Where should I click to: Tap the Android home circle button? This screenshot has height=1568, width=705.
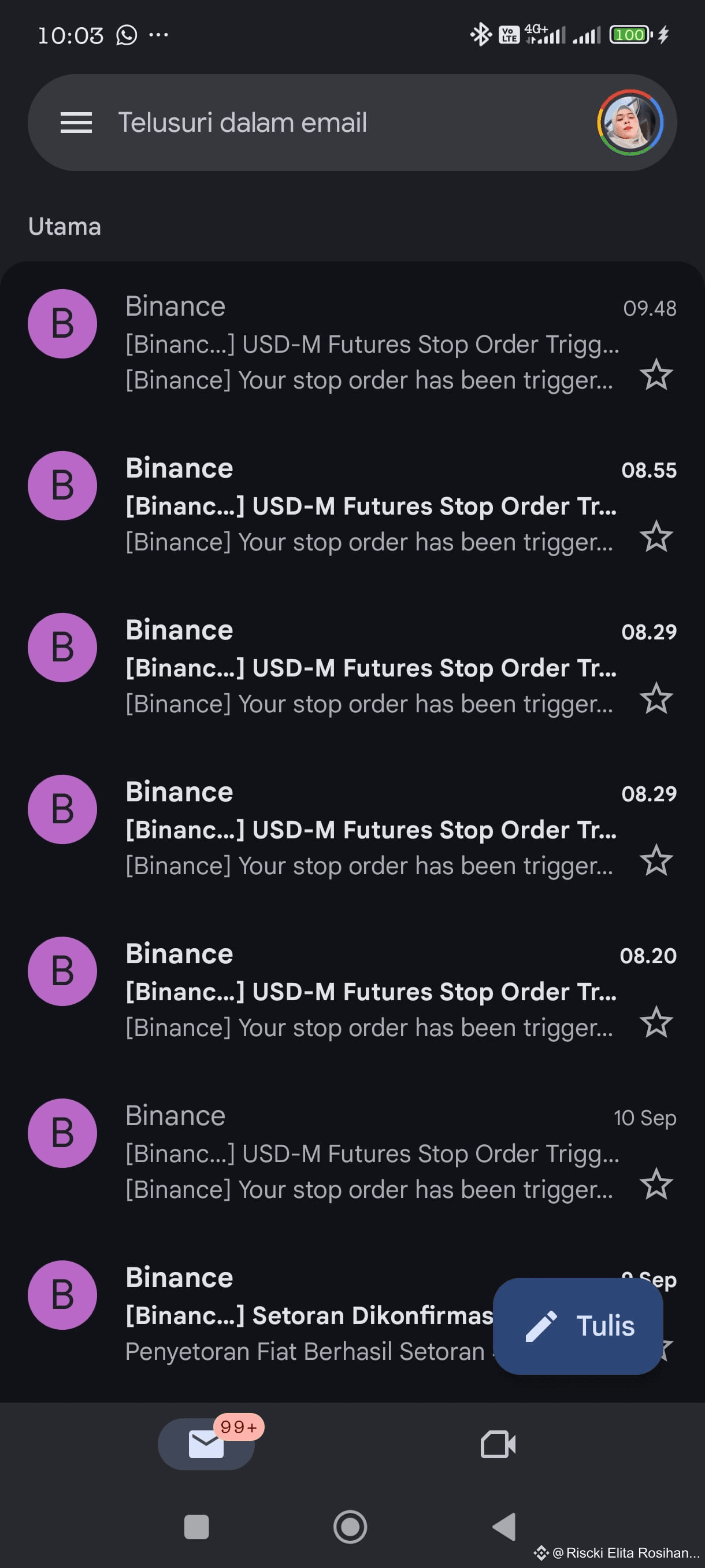(350, 1526)
